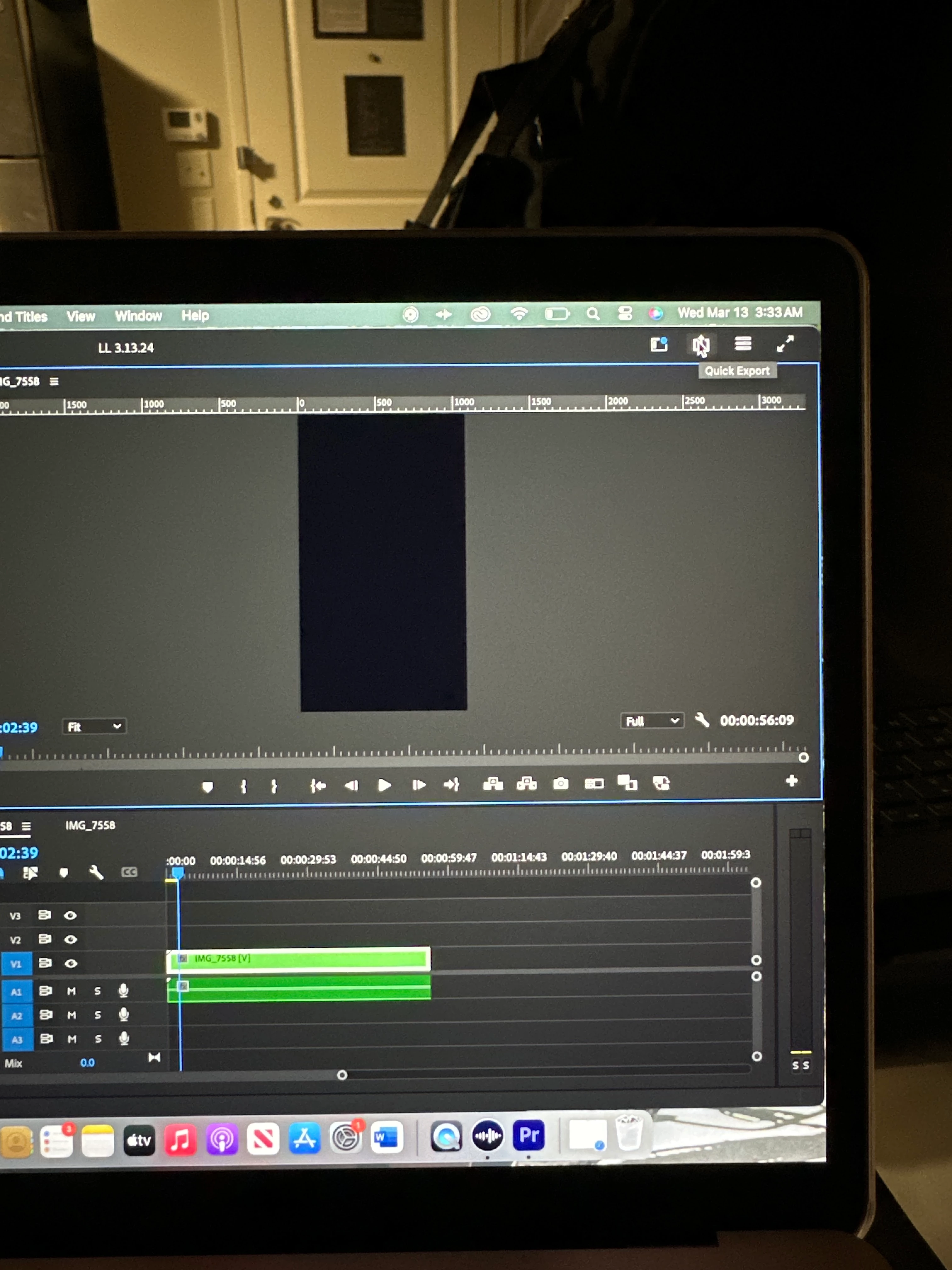Click the Lift button icon
The image size is (952, 1270).
[493, 784]
